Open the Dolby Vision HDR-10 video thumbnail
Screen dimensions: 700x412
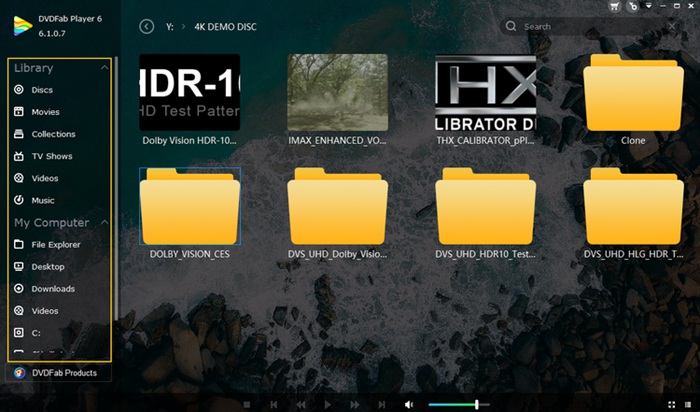coord(190,92)
